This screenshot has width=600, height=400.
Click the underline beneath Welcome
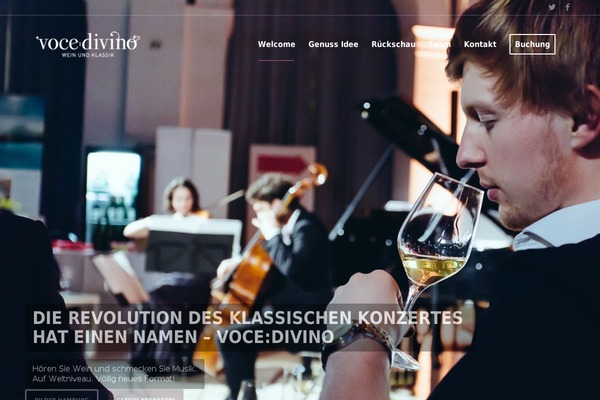pyautogui.click(x=276, y=60)
